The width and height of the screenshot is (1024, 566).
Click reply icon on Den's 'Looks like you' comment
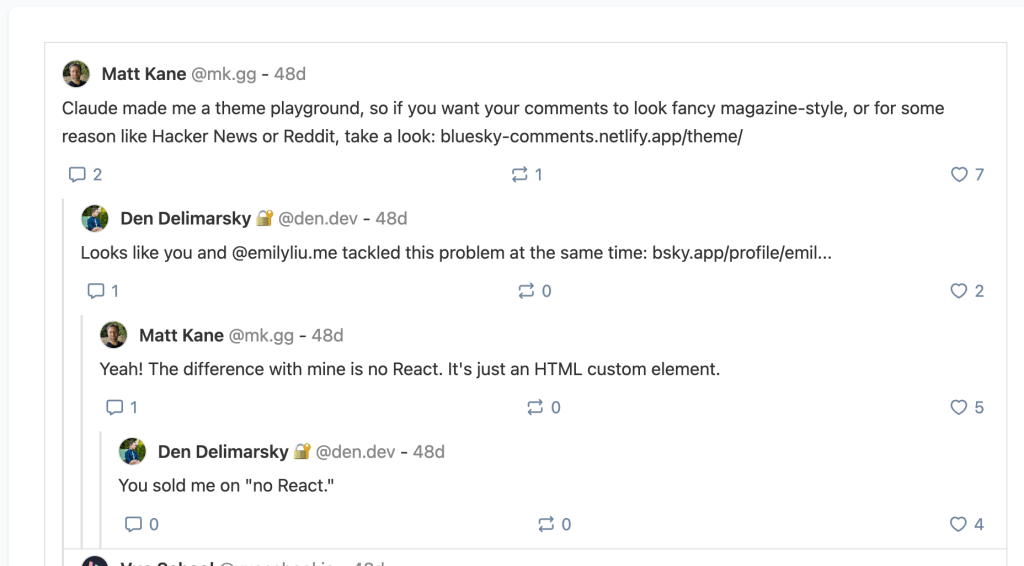[96, 292]
